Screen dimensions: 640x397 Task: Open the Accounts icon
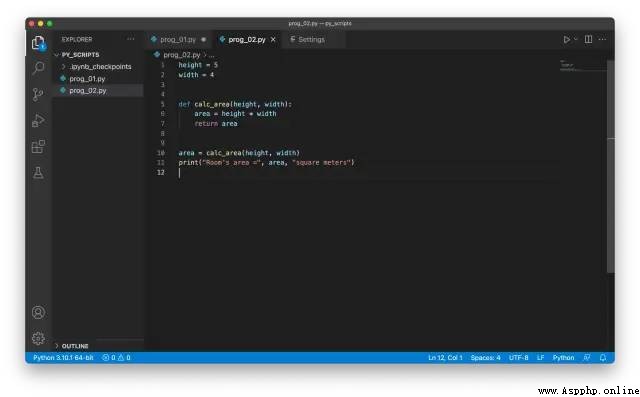click(x=38, y=312)
